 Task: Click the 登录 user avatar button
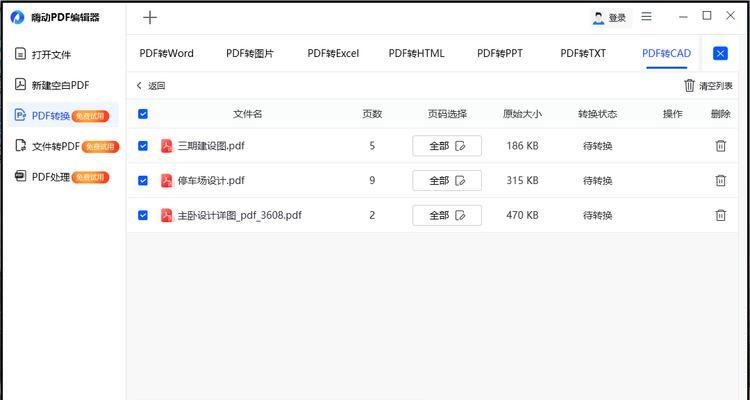pos(609,18)
